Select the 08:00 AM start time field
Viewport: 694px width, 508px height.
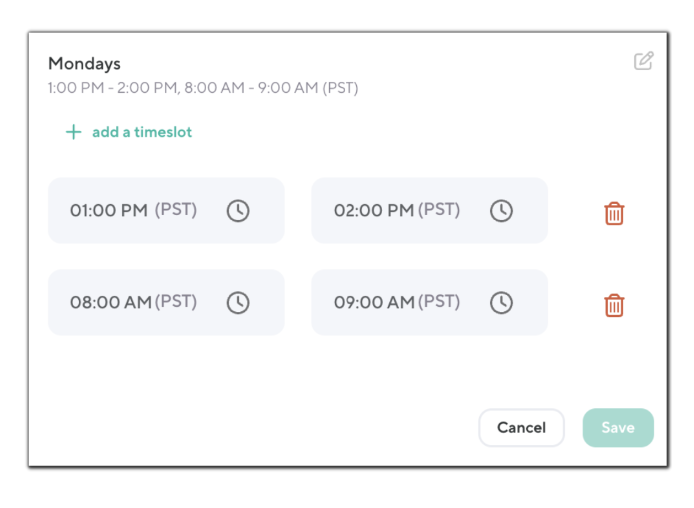(110, 303)
